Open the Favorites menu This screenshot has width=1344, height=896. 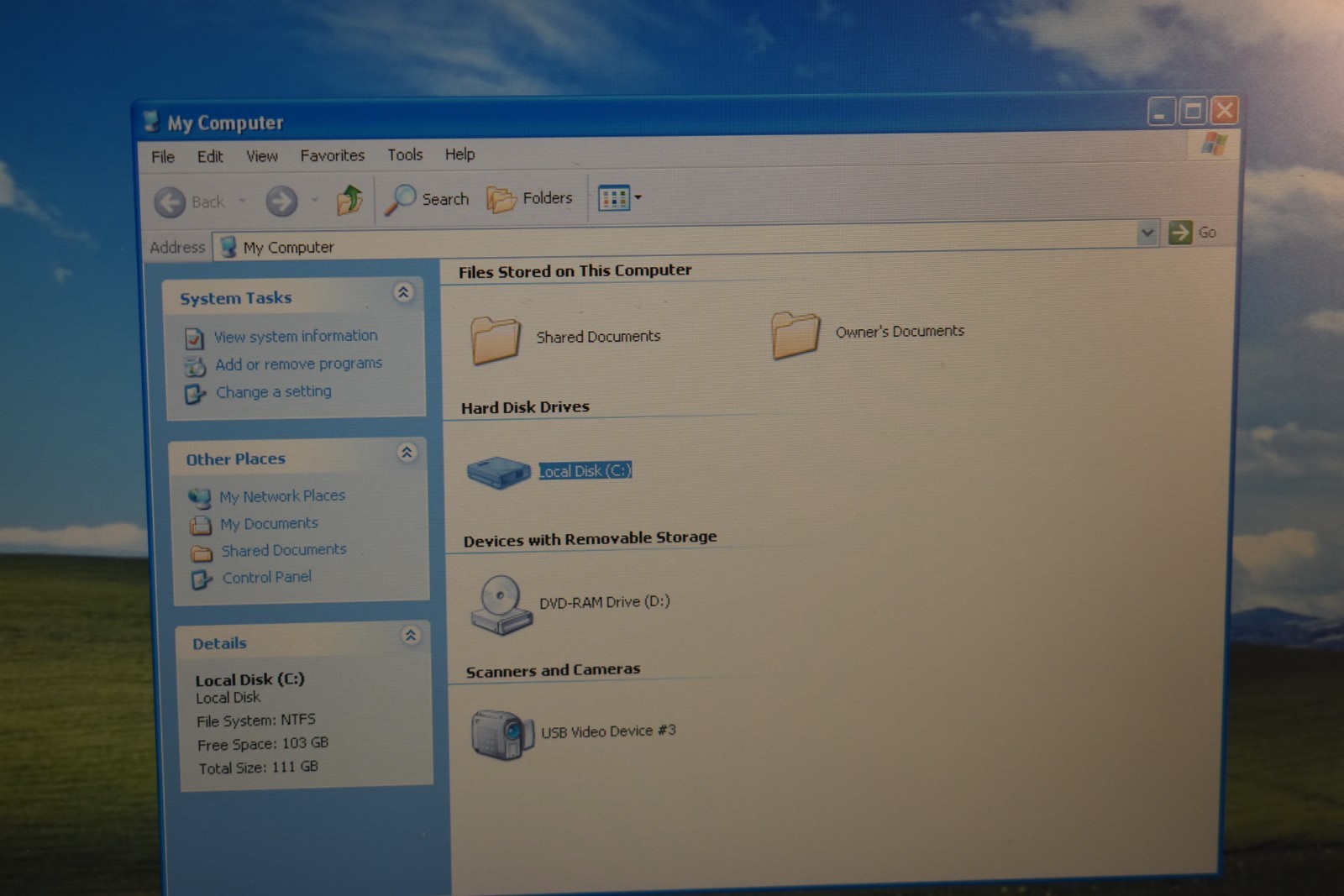333,155
